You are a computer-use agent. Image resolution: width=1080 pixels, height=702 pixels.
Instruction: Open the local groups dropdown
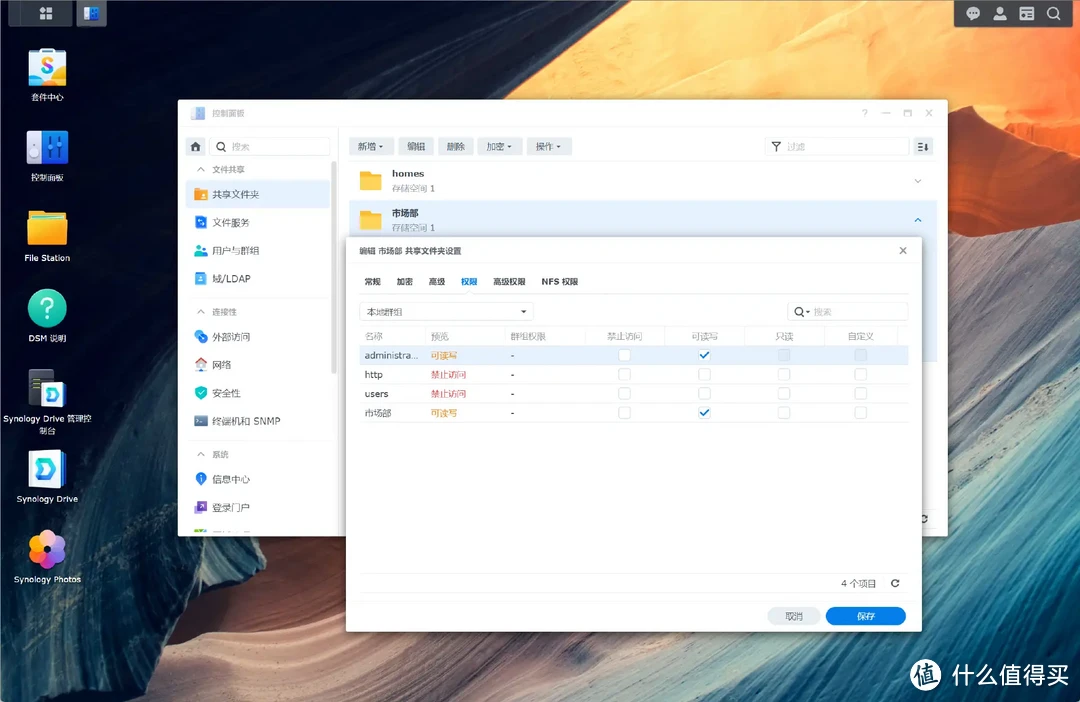[447, 312]
